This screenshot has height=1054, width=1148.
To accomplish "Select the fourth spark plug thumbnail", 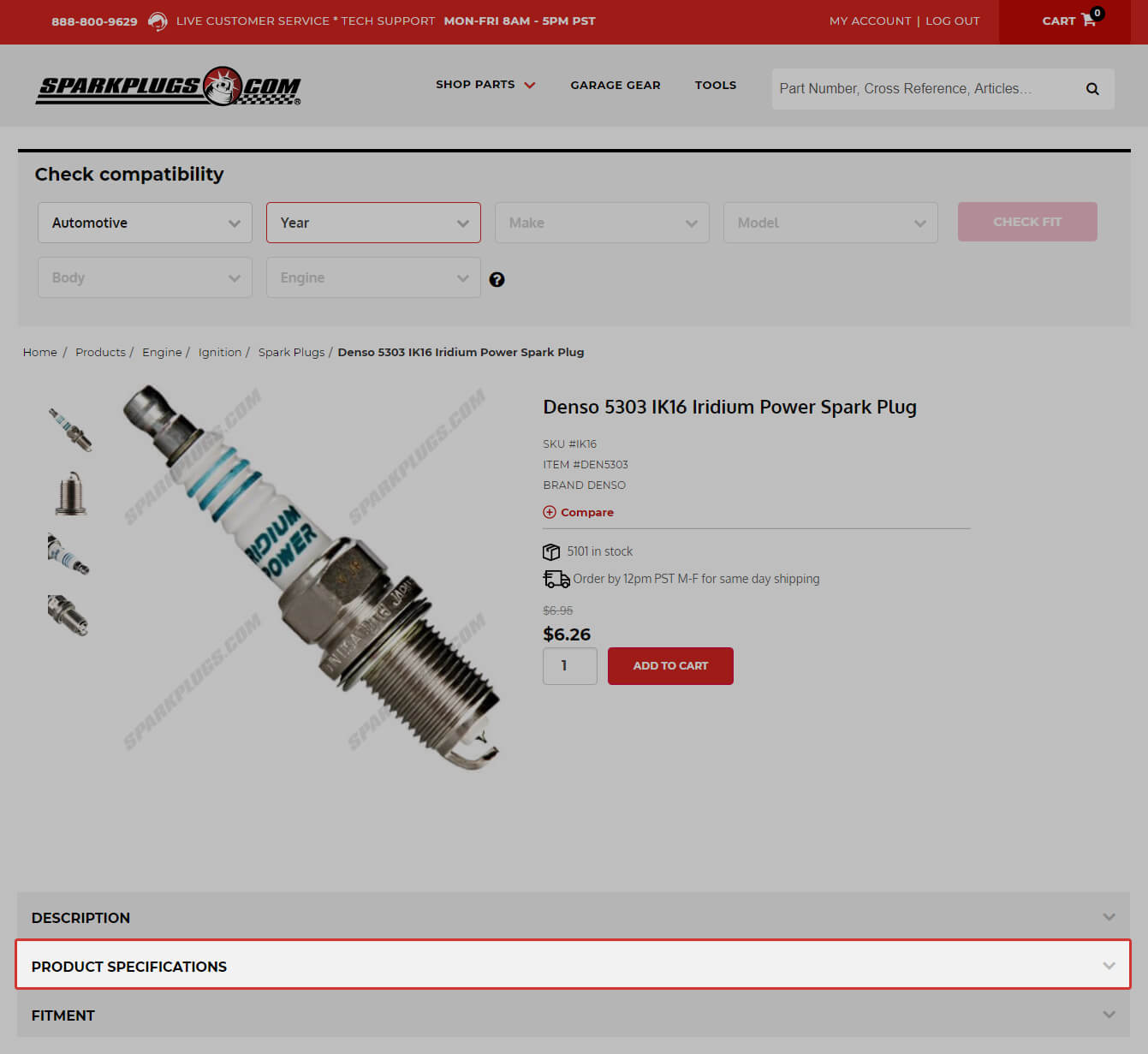I will [x=68, y=616].
